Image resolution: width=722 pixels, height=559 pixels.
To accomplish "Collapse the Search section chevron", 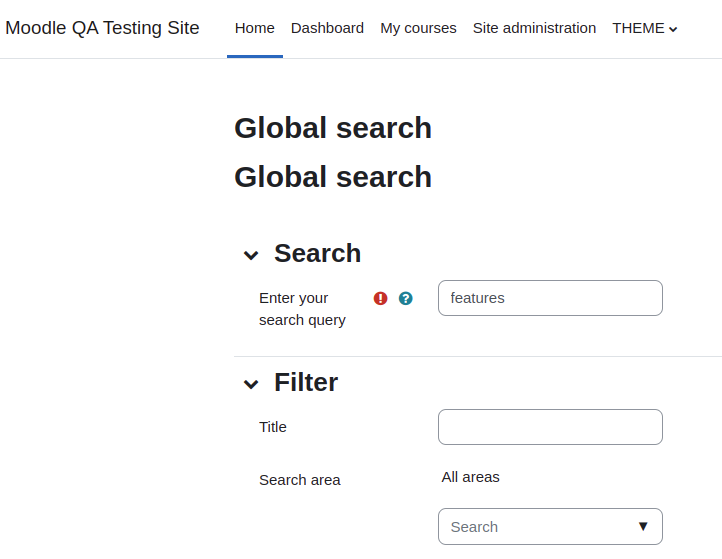I will pos(251,255).
